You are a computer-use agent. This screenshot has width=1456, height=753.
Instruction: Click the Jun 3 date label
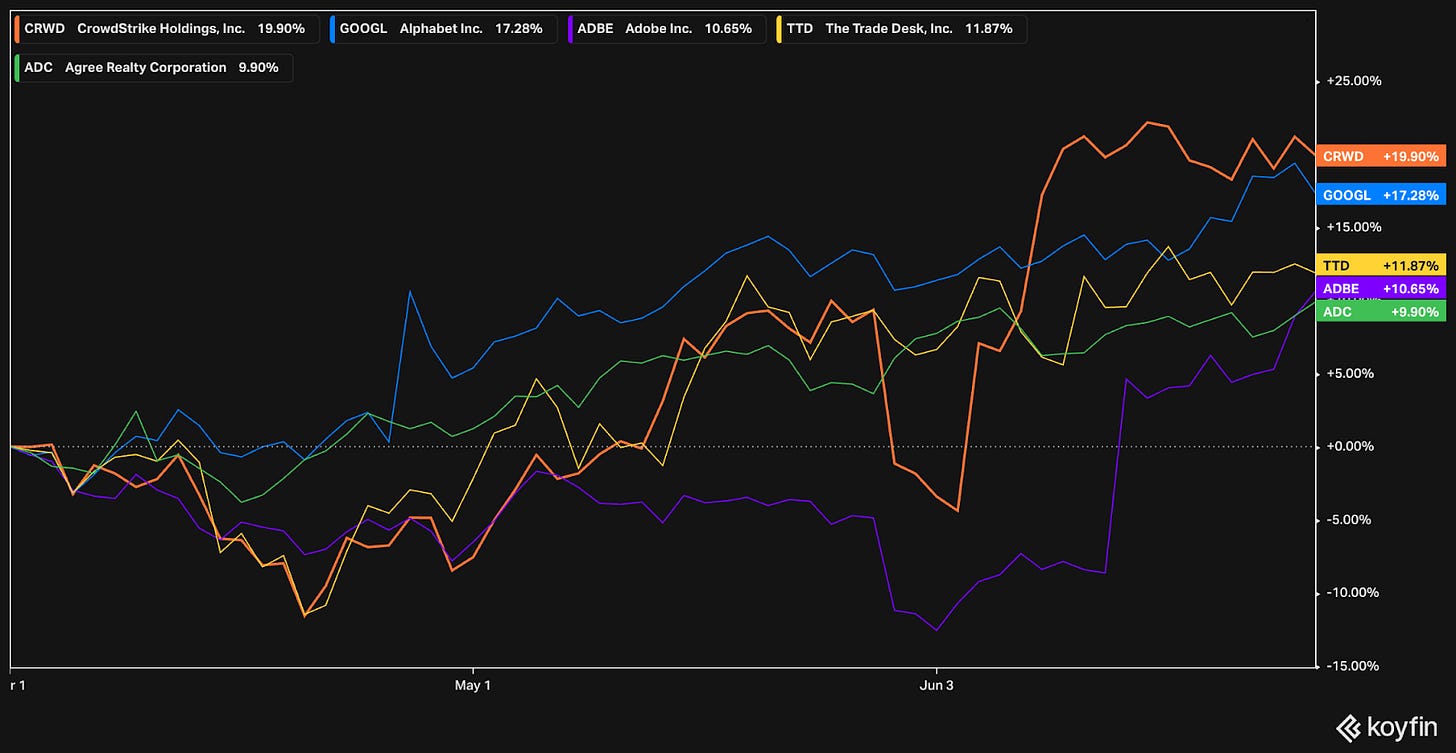pos(937,686)
